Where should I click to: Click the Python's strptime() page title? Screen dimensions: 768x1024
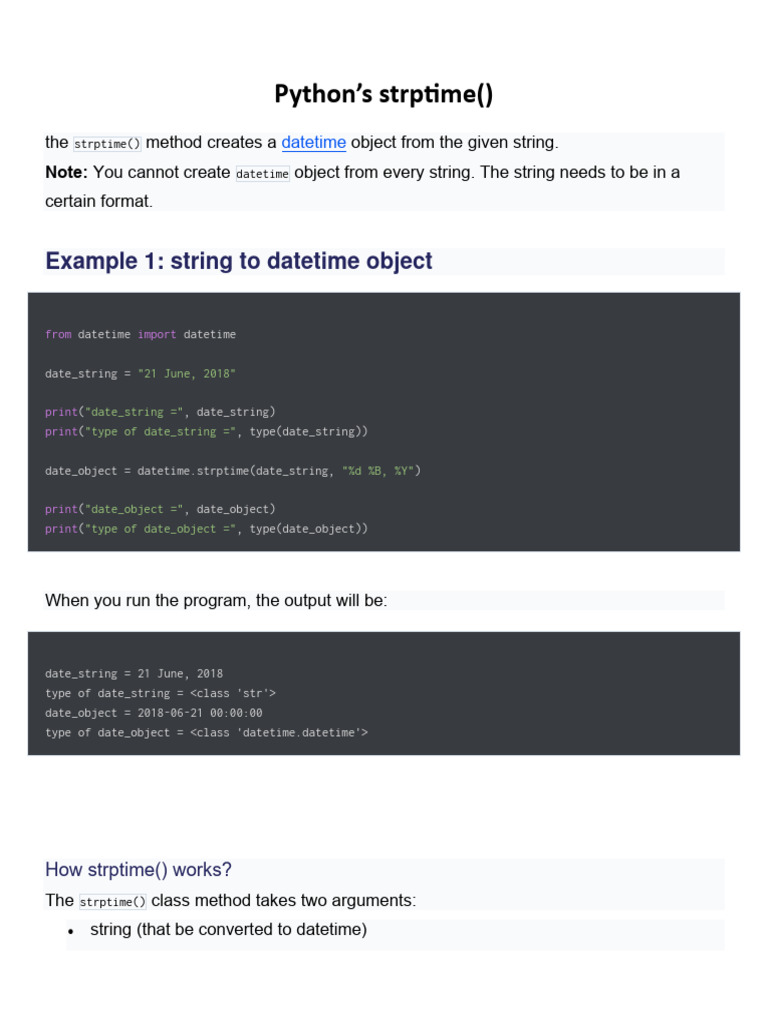383,94
